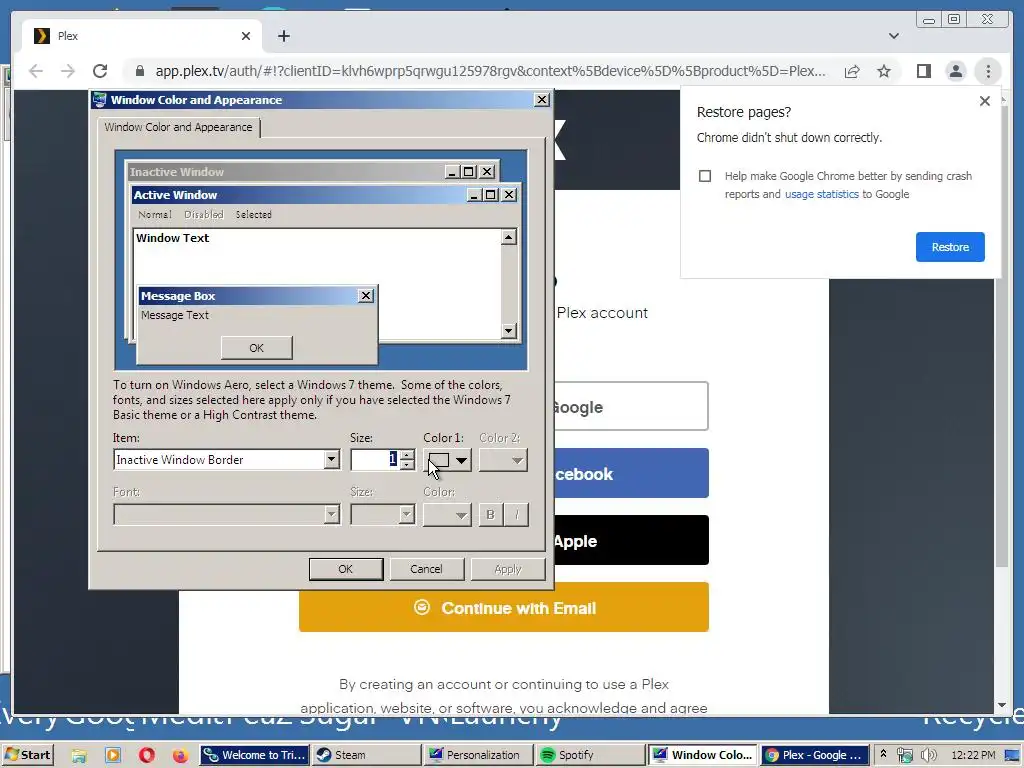Click the Chrome forward arrow

point(68,71)
